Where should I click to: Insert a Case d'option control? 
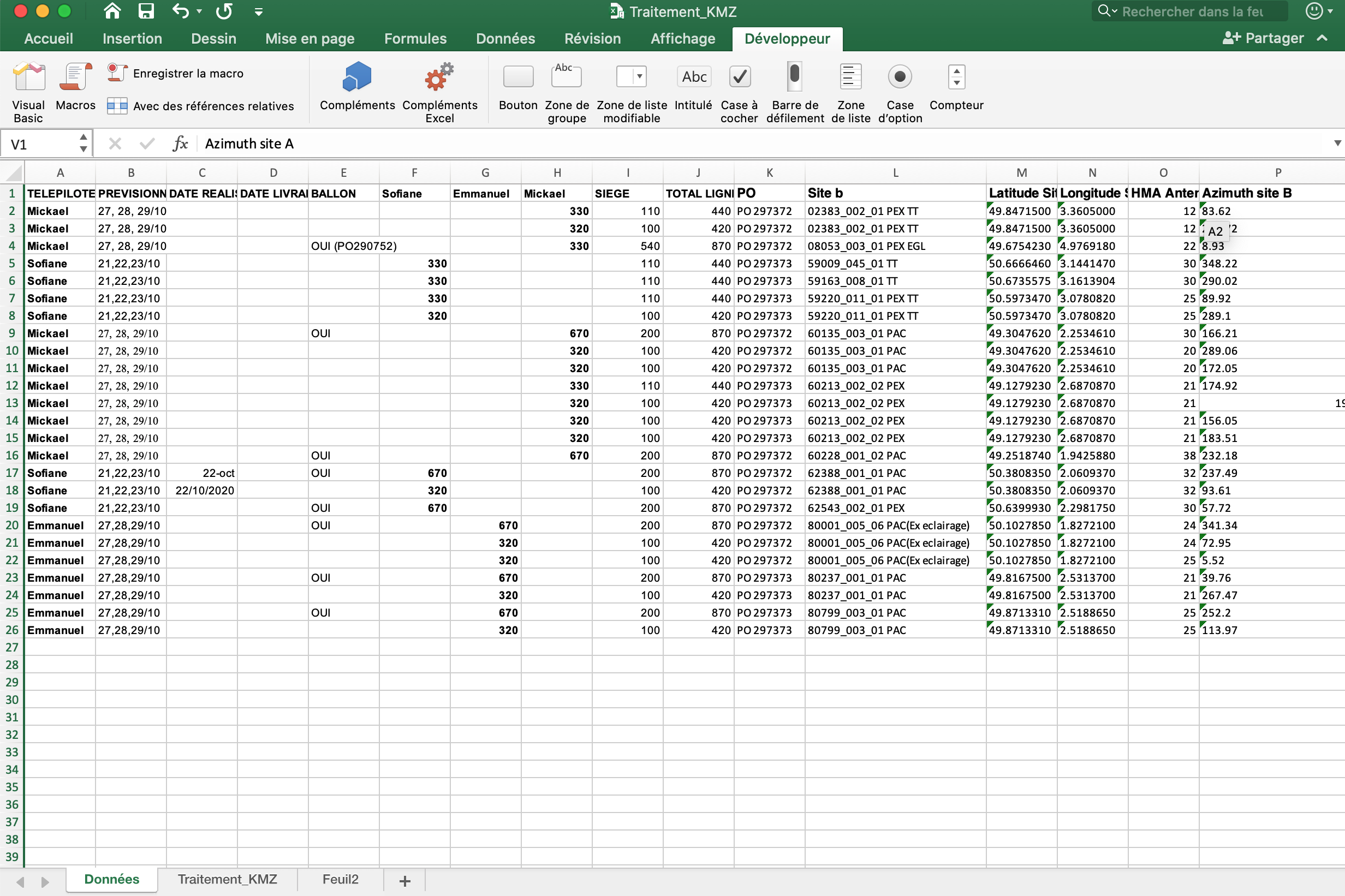[x=900, y=92]
